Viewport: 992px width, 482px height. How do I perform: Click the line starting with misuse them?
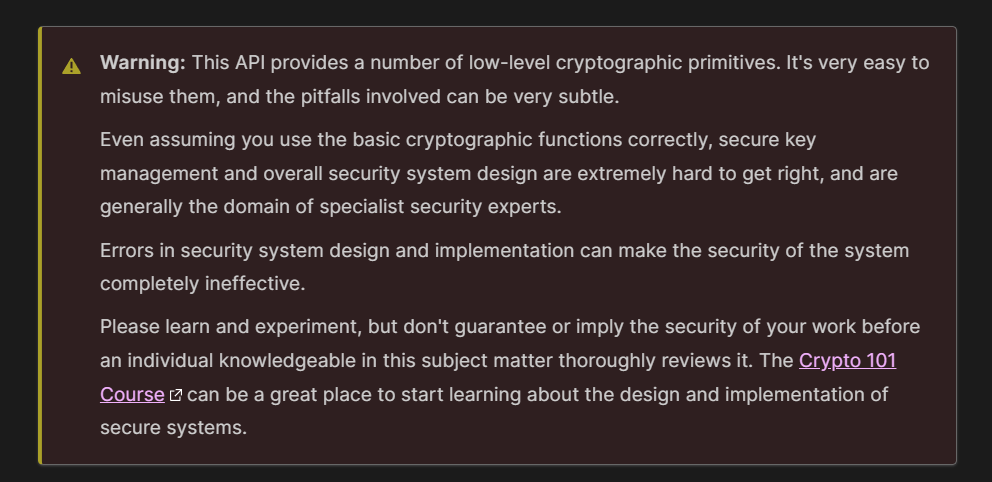click(359, 97)
